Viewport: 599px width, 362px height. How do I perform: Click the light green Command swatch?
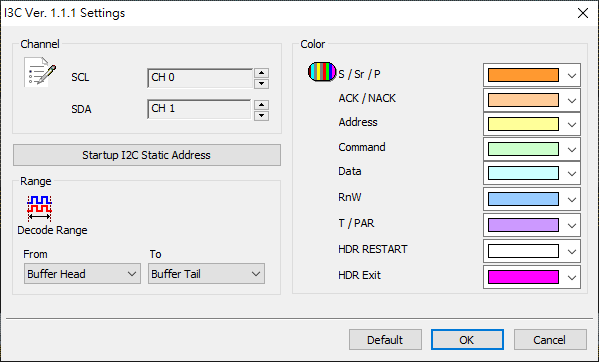pyautogui.click(x=523, y=149)
